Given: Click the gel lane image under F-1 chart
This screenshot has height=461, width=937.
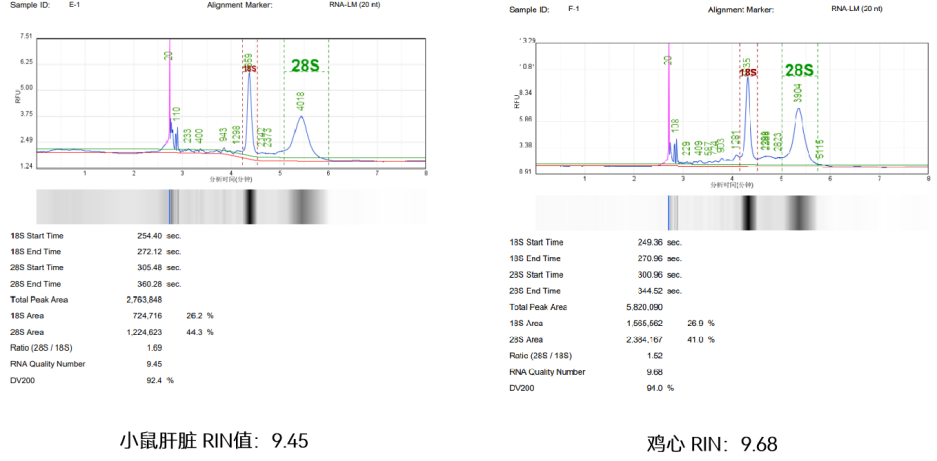Looking at the screenshot, I should point(728,213).
